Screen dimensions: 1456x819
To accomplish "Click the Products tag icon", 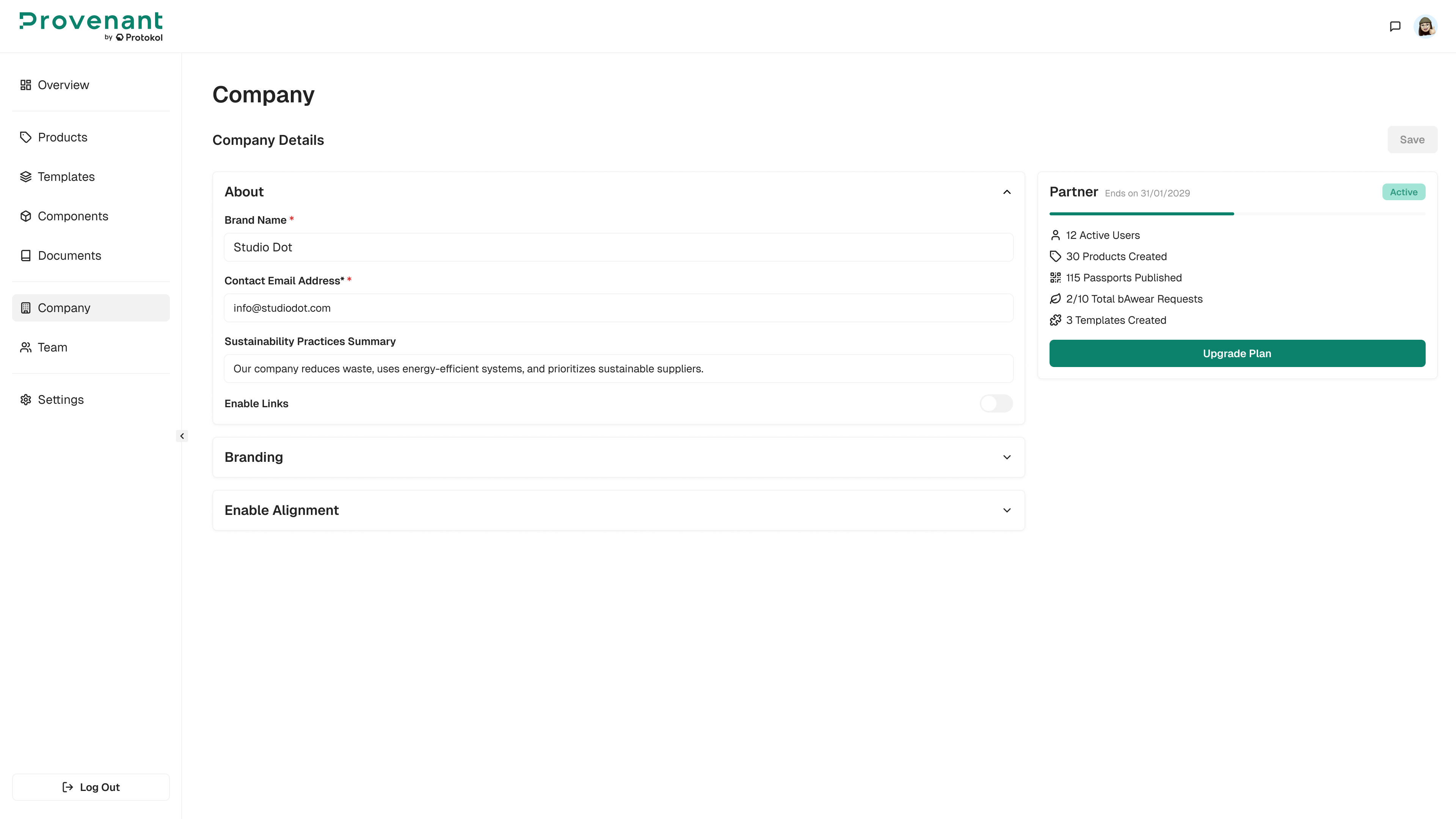I will tap(25, 137).
